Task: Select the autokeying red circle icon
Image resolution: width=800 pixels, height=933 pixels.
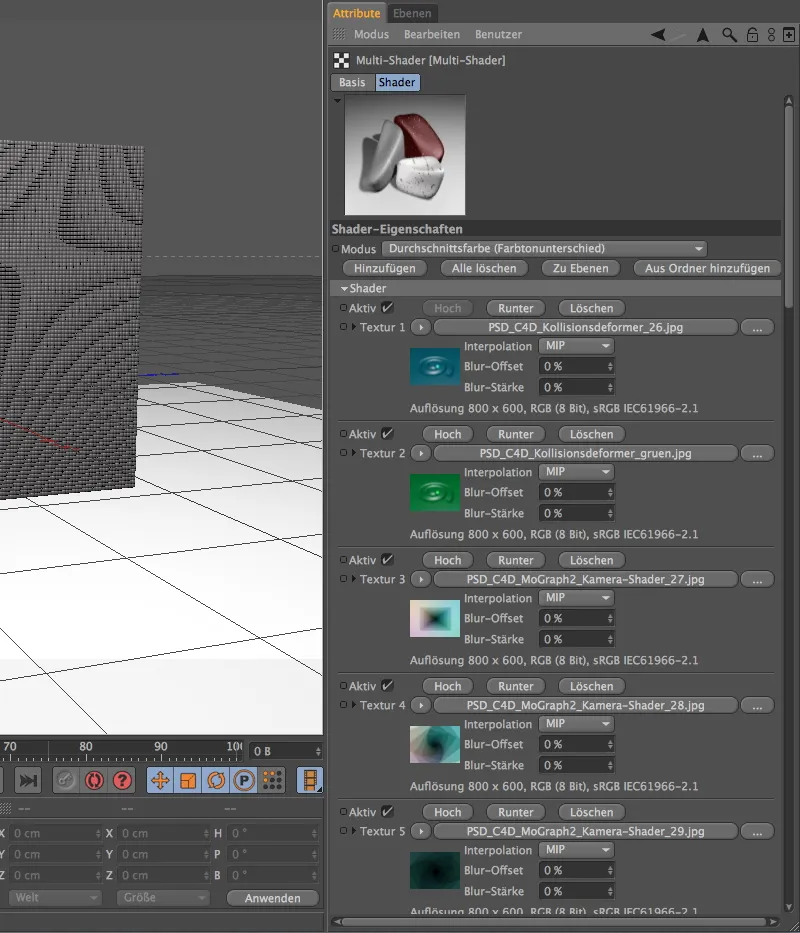Action: coord(94,780)
